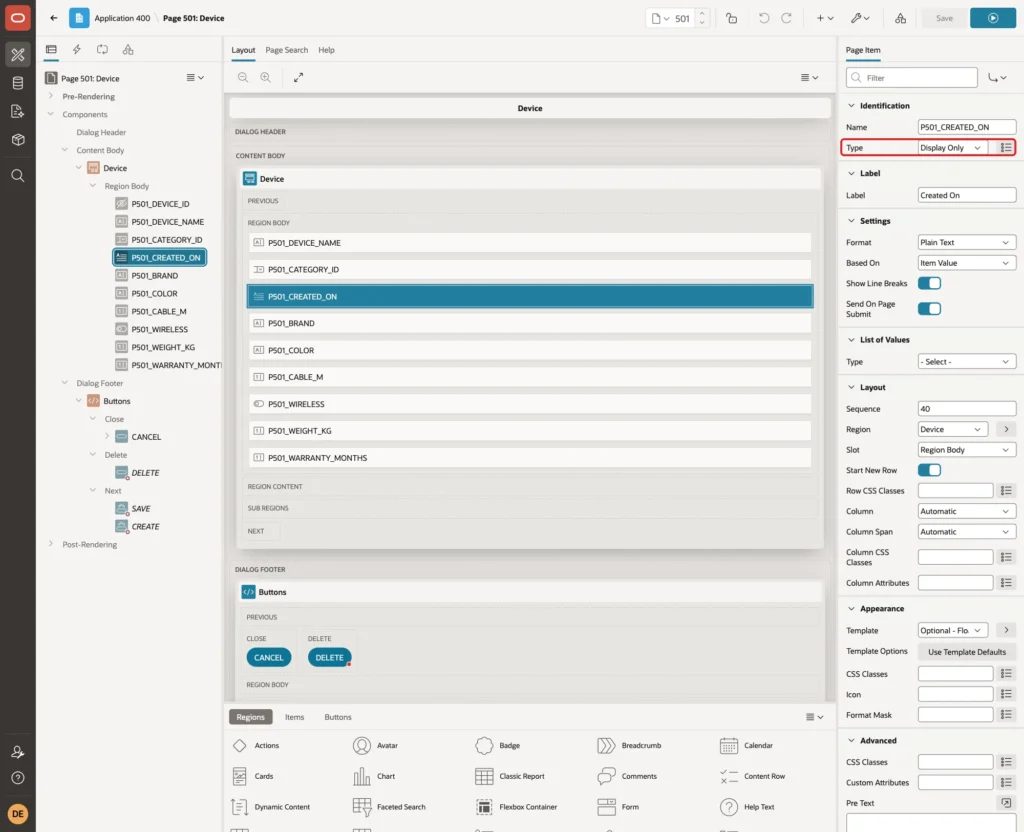Click the Save button
The image size is (1024, 832).
[944, 18]
